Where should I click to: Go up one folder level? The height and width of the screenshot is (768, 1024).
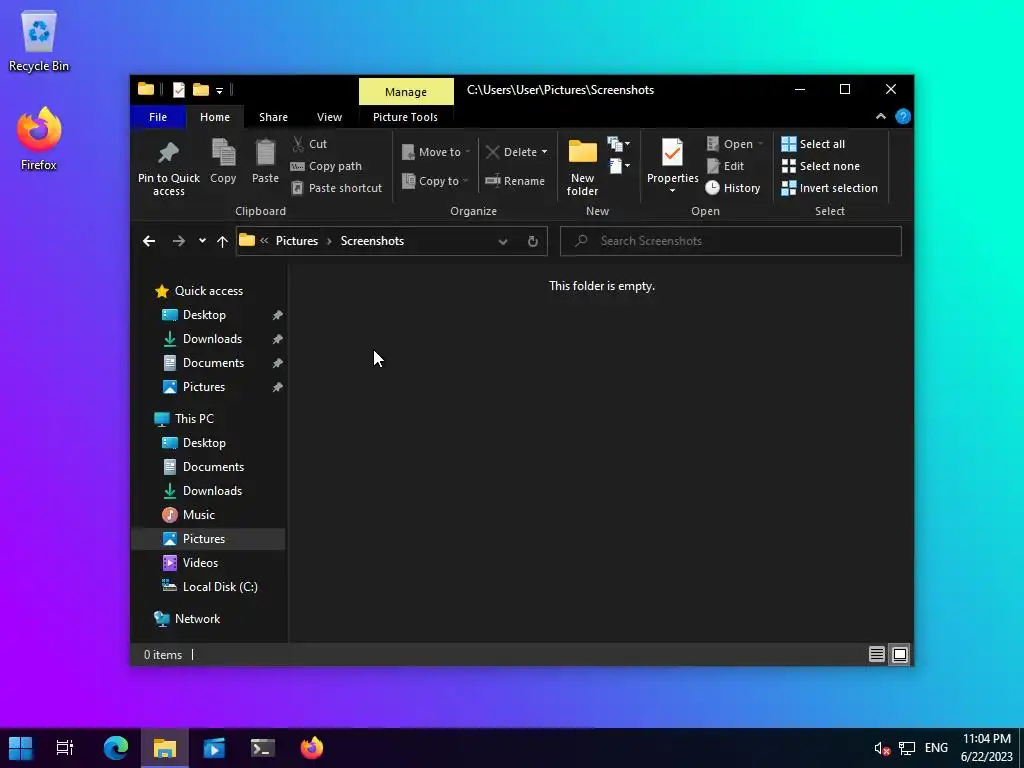(222, 241)
